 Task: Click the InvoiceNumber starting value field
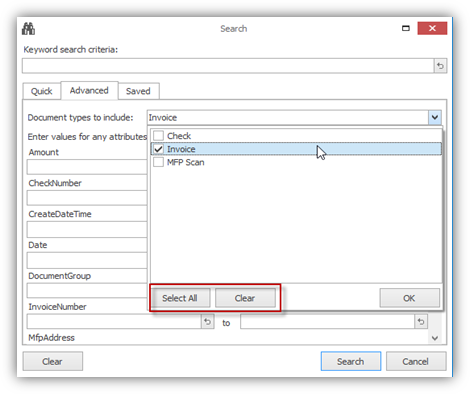click(114, 322)
